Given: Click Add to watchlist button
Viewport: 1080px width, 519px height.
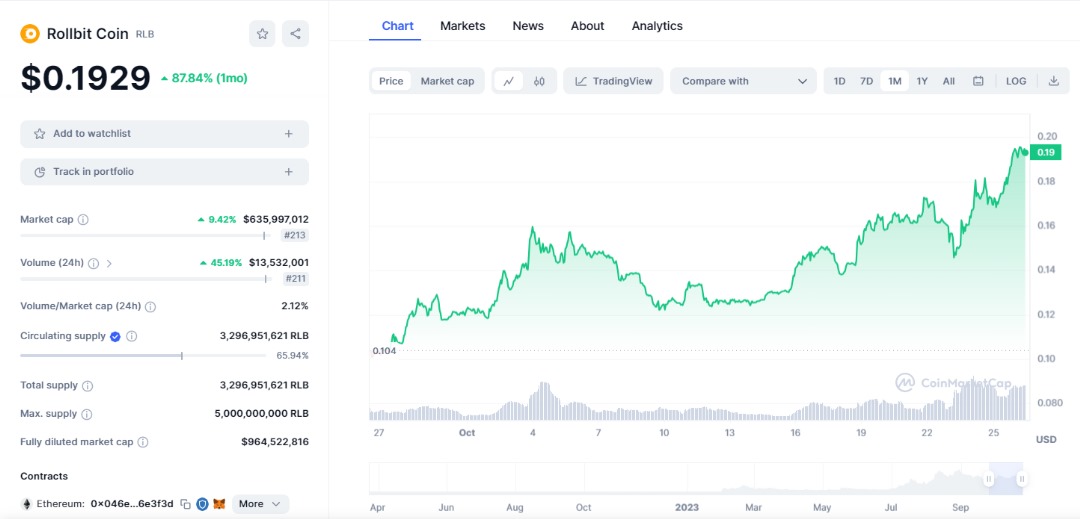Looking at the screenshot, I should tap(165, 134).
